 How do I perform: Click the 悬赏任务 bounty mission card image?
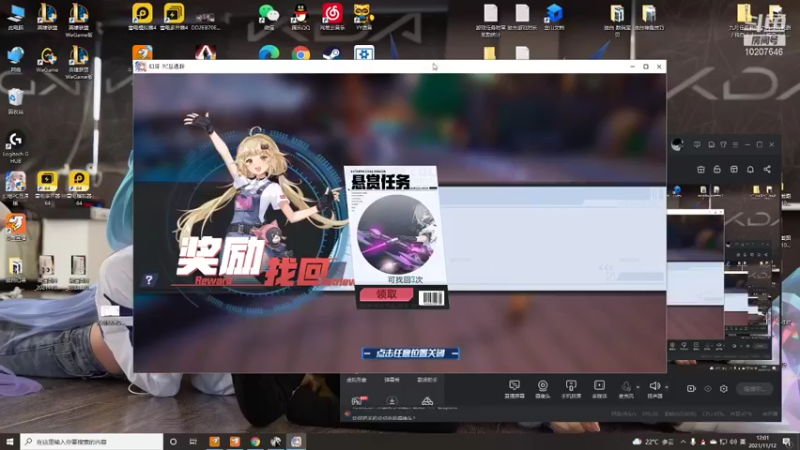[x=396, y=234]
